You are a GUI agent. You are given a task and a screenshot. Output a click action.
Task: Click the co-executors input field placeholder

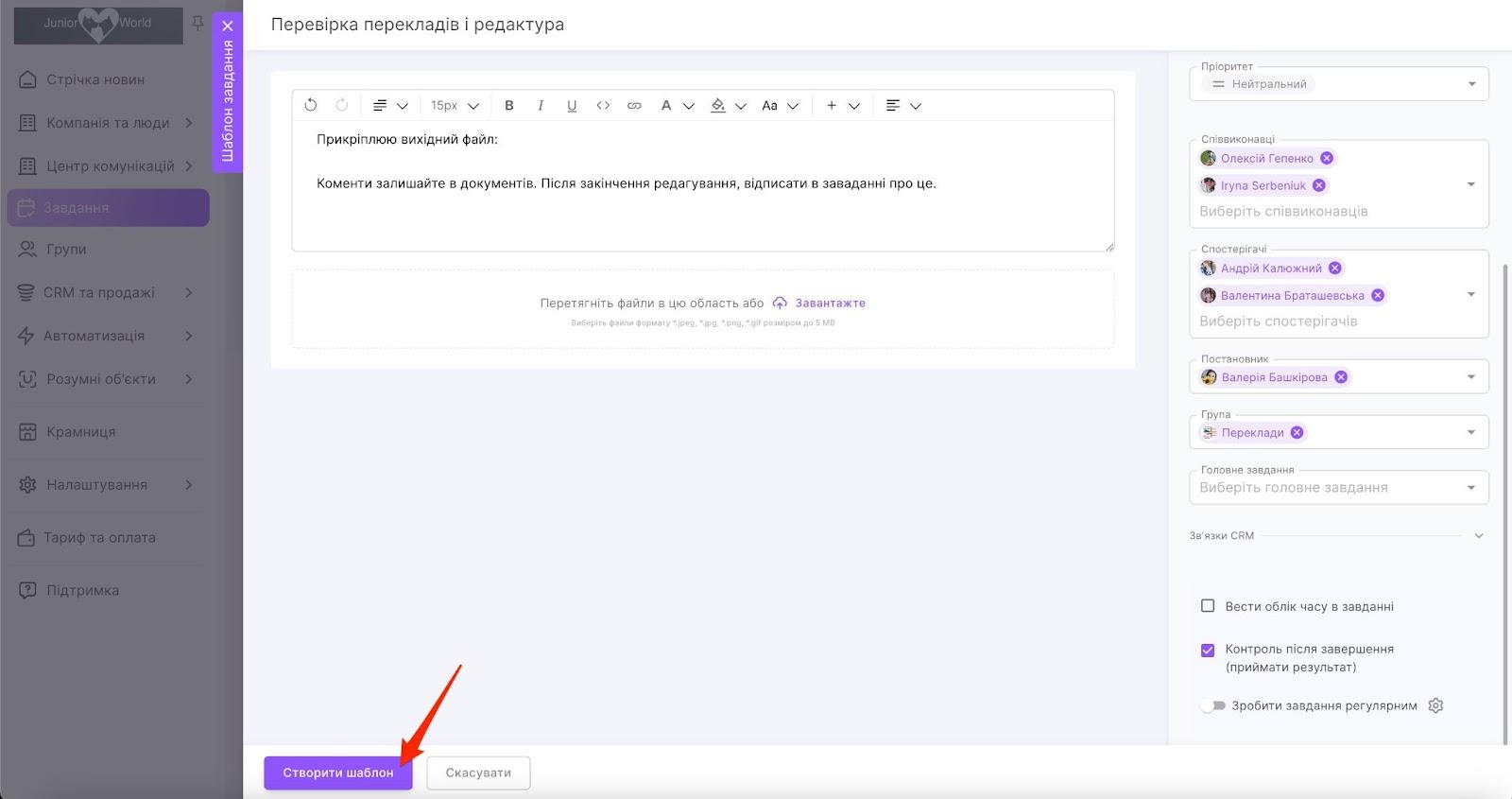tap(1283, 212)
